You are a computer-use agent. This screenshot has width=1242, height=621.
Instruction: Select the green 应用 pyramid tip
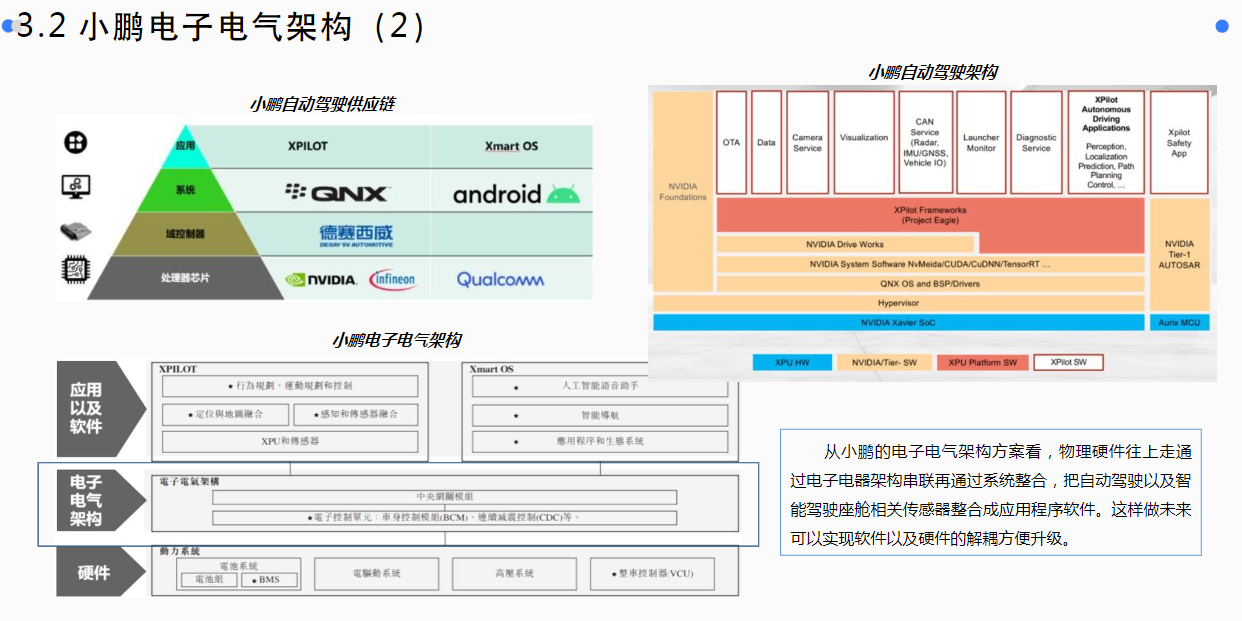click(x=184, y=146)
